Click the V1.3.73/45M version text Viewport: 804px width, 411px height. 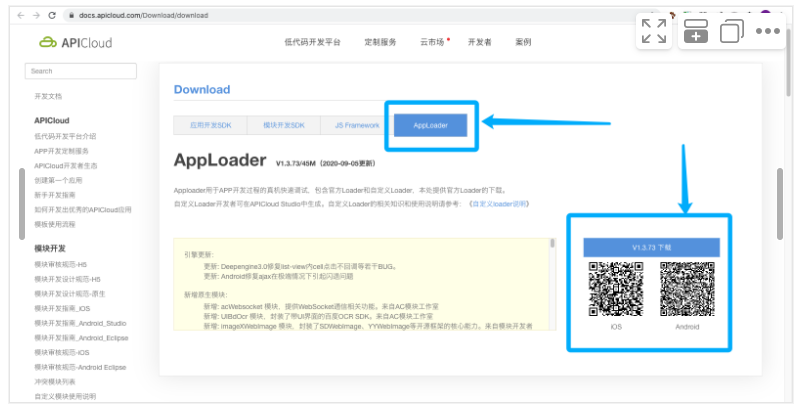tap(326, 163)
